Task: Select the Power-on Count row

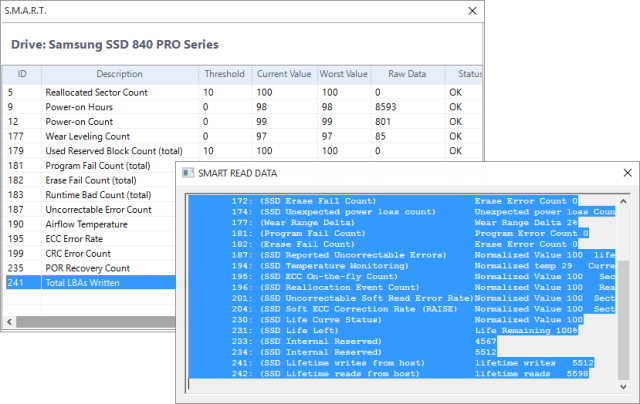Action: tap(242, 122)
